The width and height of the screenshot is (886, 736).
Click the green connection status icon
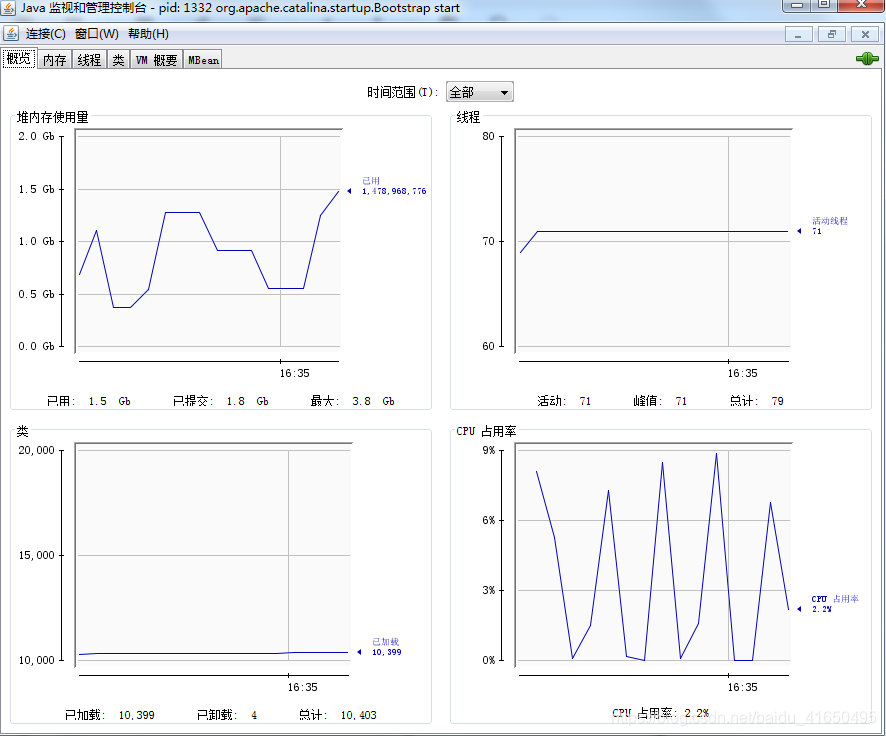click(x=866, y=58)
